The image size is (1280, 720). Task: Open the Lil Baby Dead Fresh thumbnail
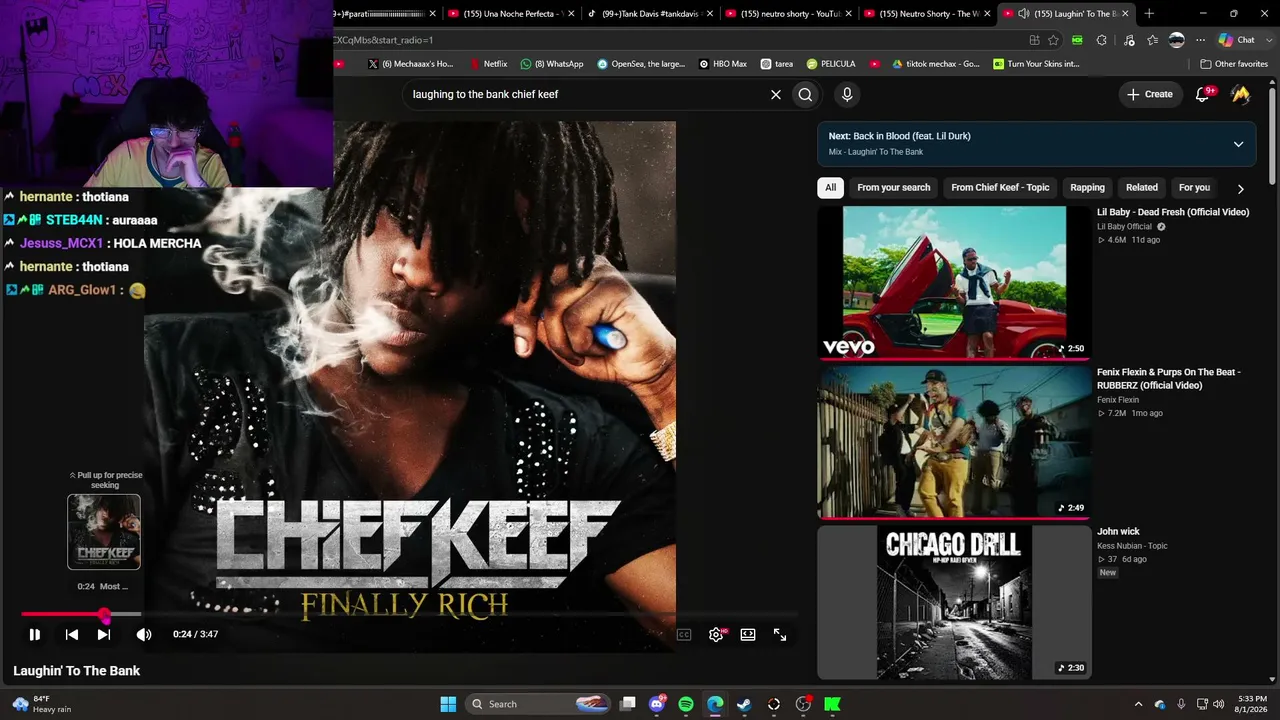click(954, 282)
